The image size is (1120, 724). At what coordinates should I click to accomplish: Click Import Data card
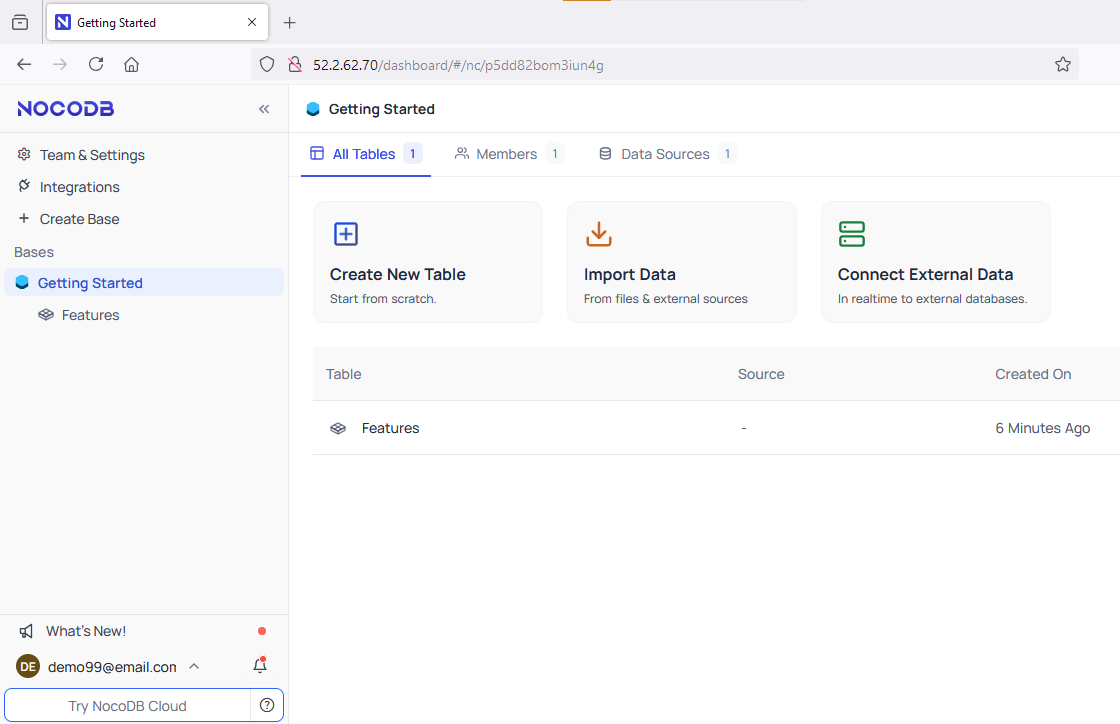pos(681,262)
